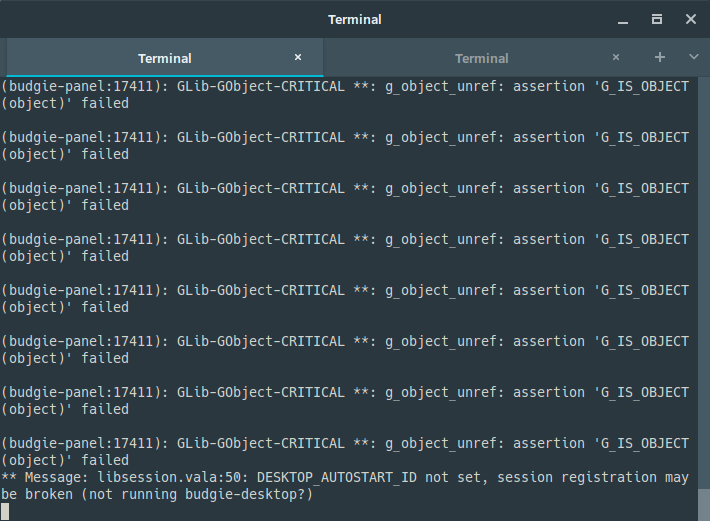Click the ** Message: text
This screenshot has height=521, width=710.
pos(45,478)
